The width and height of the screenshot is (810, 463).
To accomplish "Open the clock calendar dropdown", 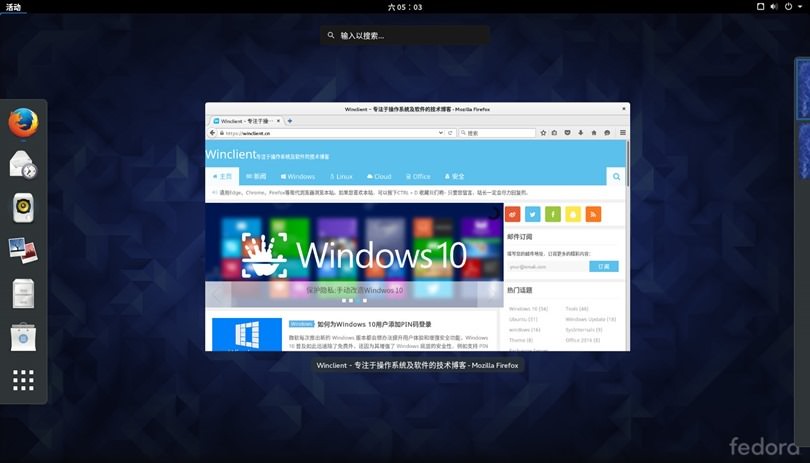I will point(405,7).
